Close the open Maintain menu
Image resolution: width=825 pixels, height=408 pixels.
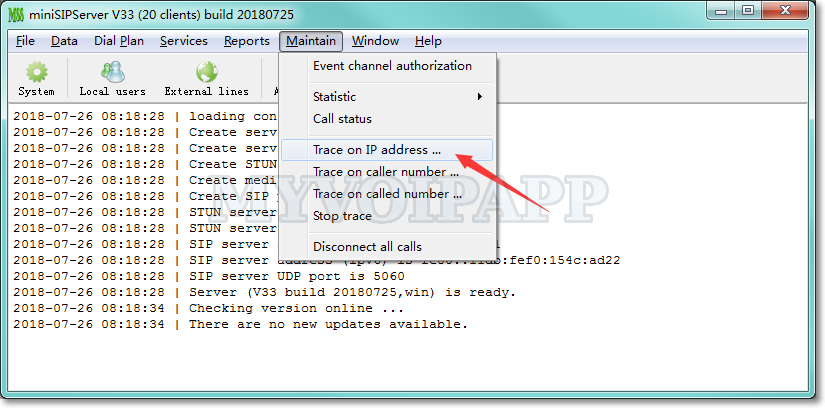[x=311, y=41]
